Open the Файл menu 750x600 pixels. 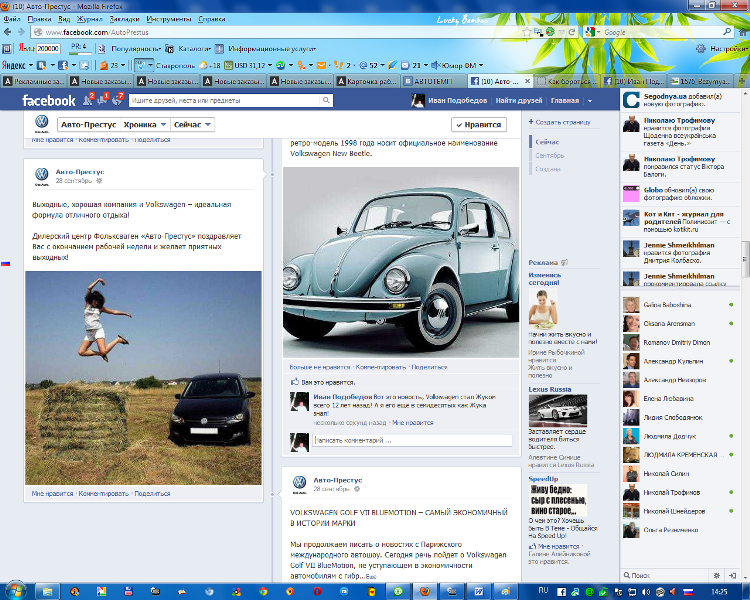pos(12,19)
